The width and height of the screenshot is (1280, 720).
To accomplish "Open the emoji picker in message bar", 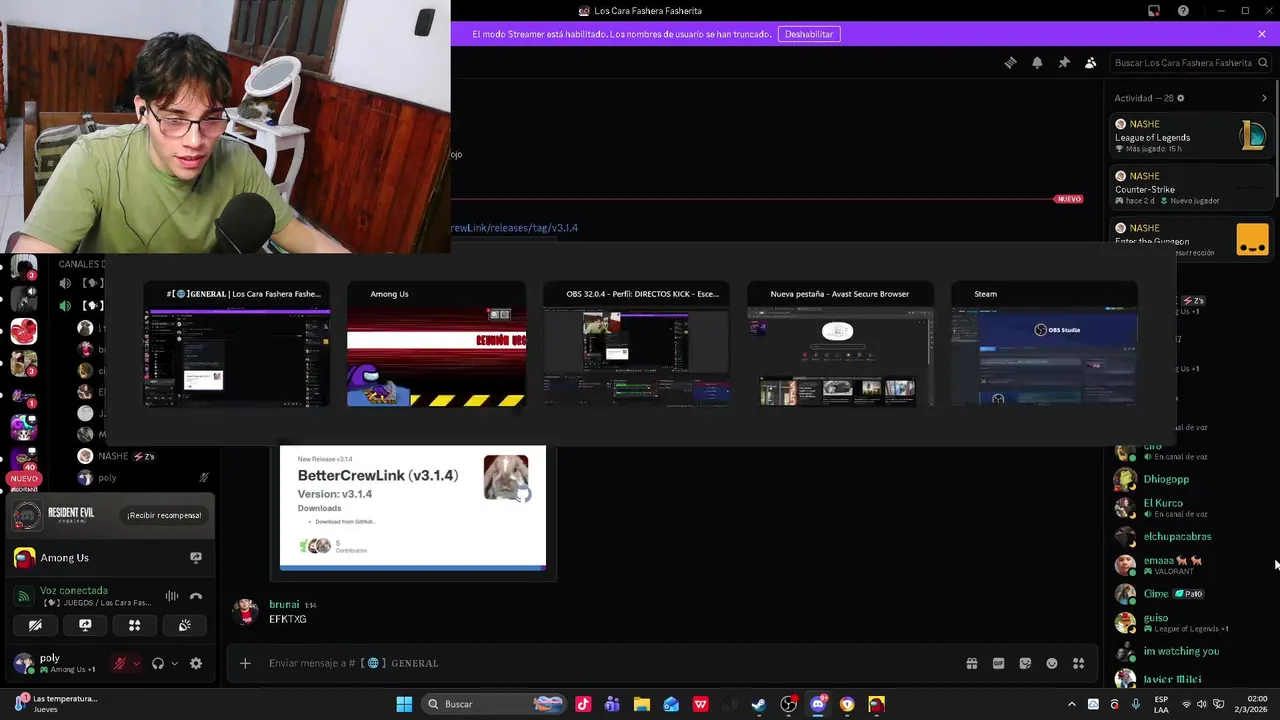I will click(x=1052, y=663).
